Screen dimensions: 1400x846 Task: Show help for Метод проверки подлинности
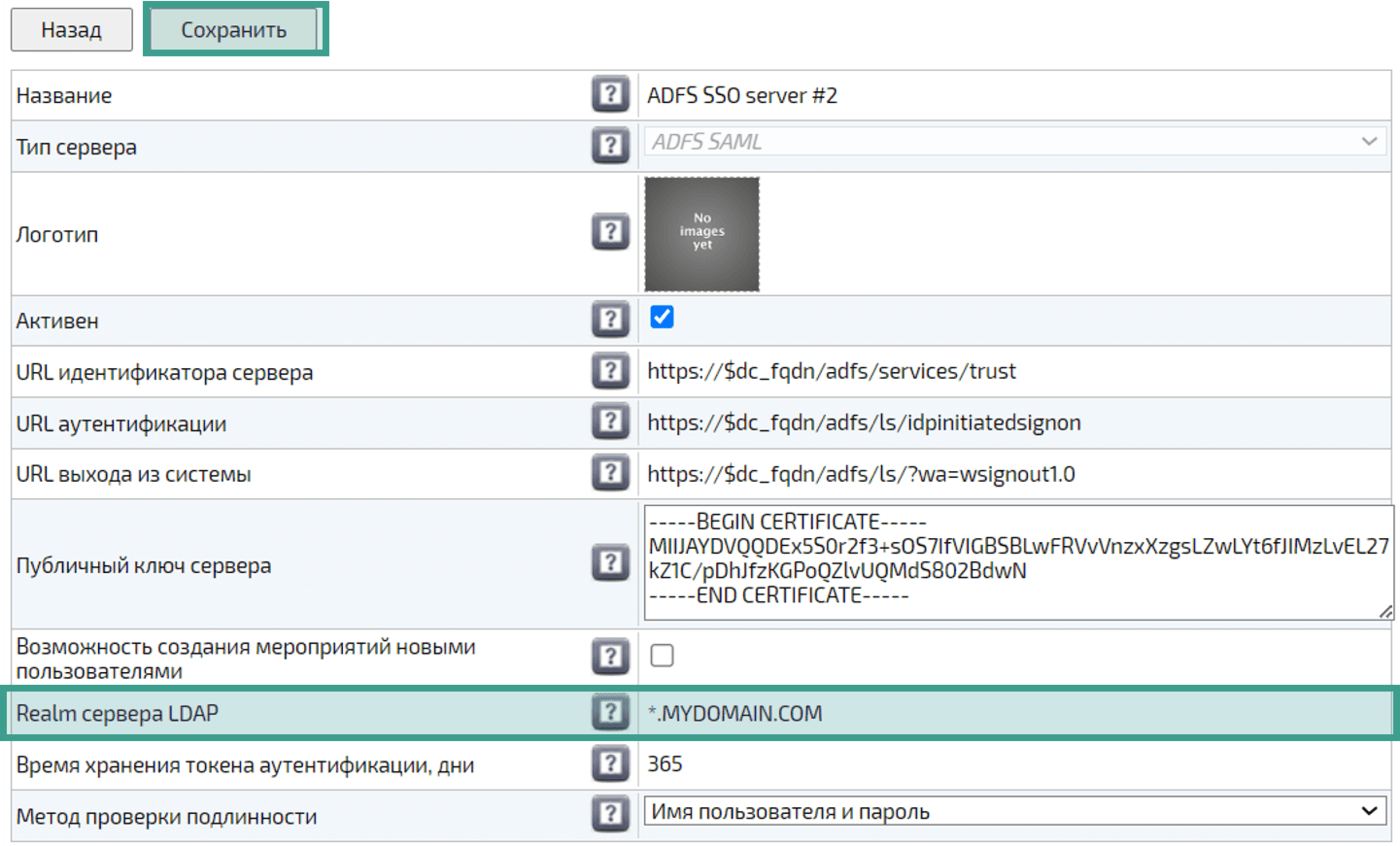click(x=609, y=815)
